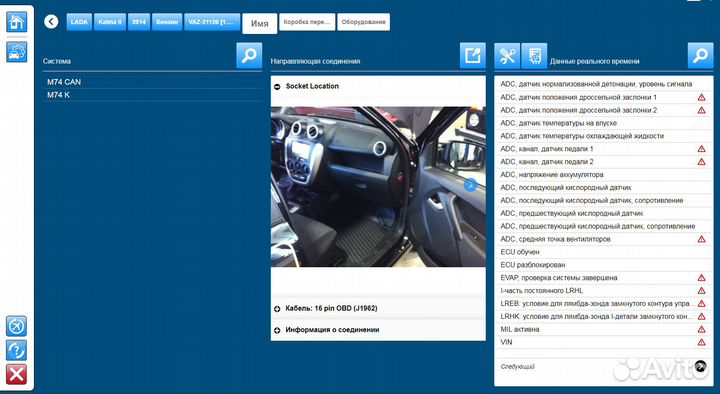
Task: Expand Информация о соединении section
Action: (277, 330)
